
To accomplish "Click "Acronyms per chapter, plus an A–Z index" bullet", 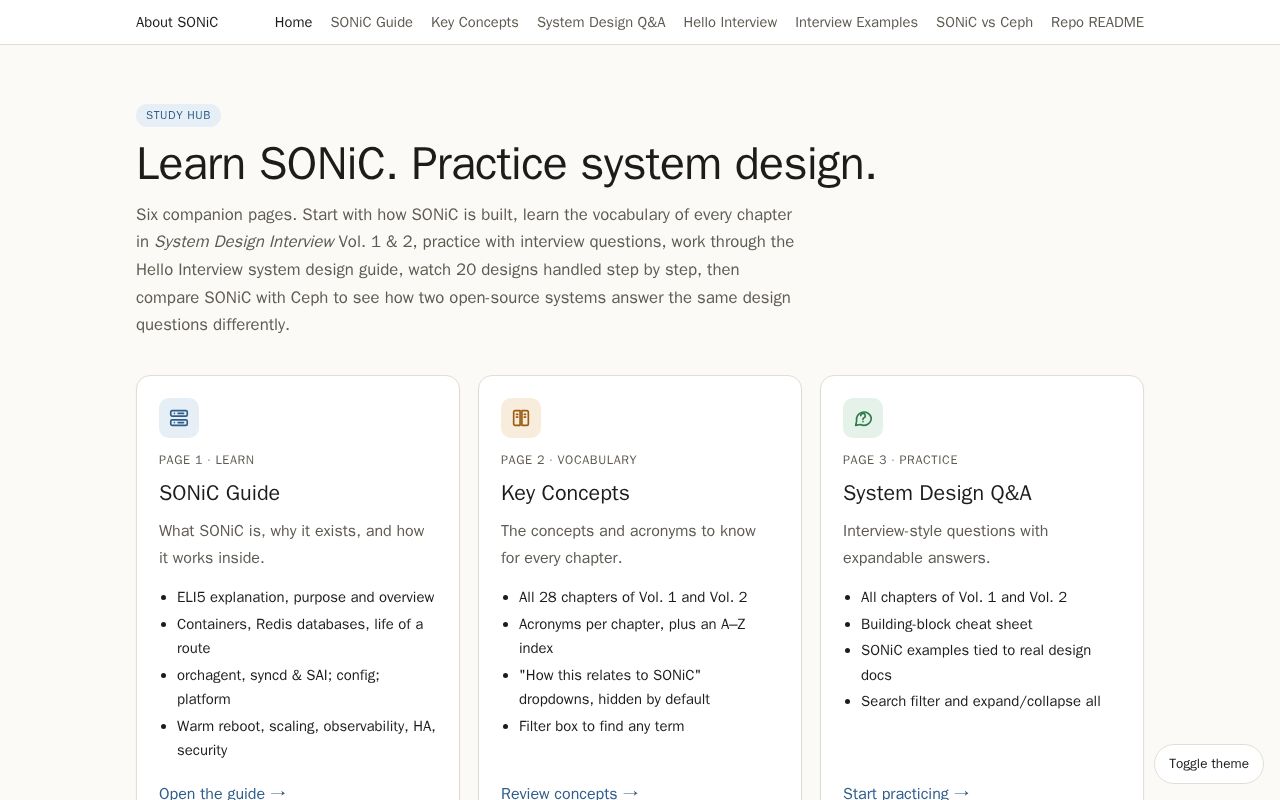I will (x=632, y=636).
